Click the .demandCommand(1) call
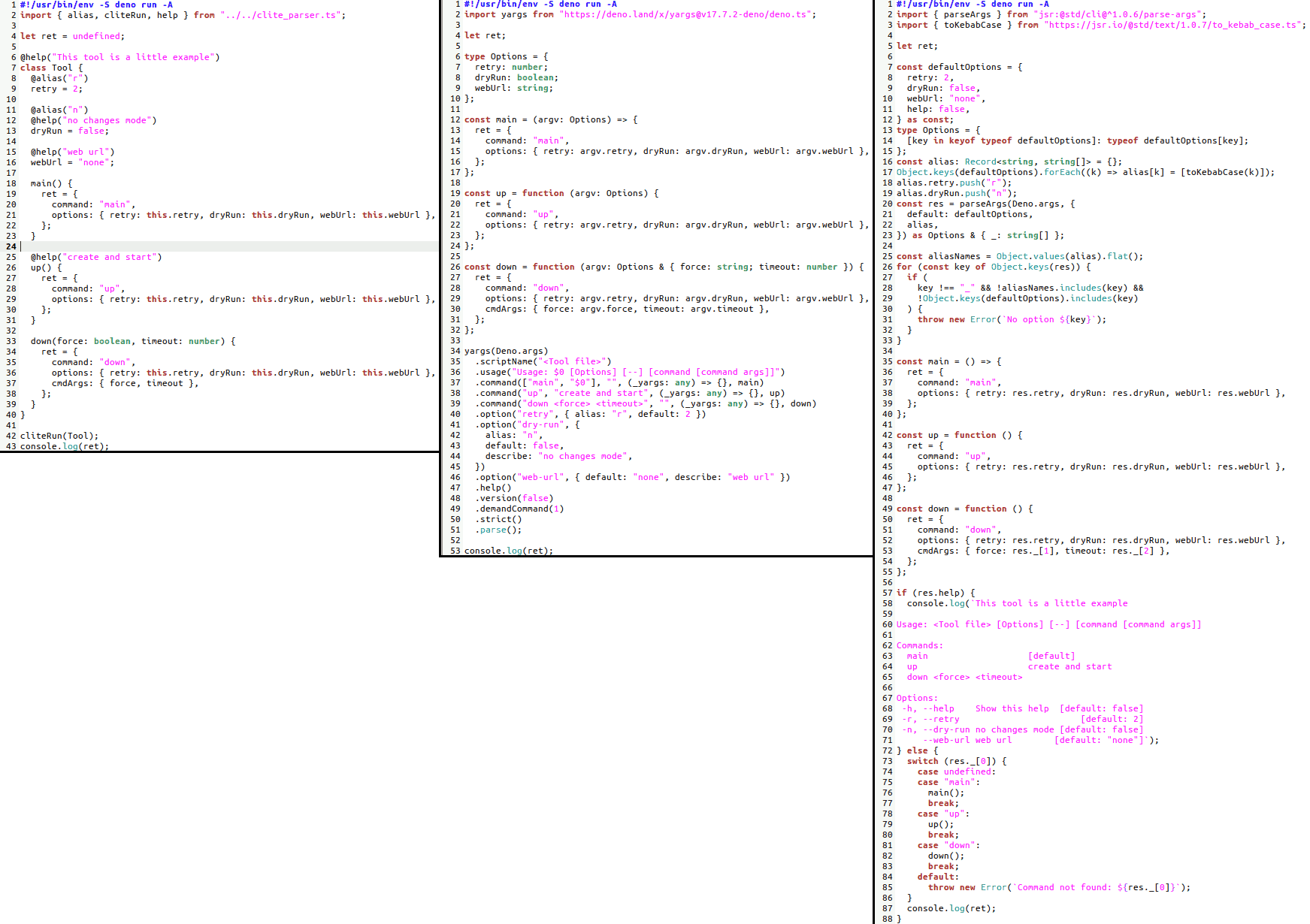The height and width of the screenshot is (924, 1310). point(519,509)
